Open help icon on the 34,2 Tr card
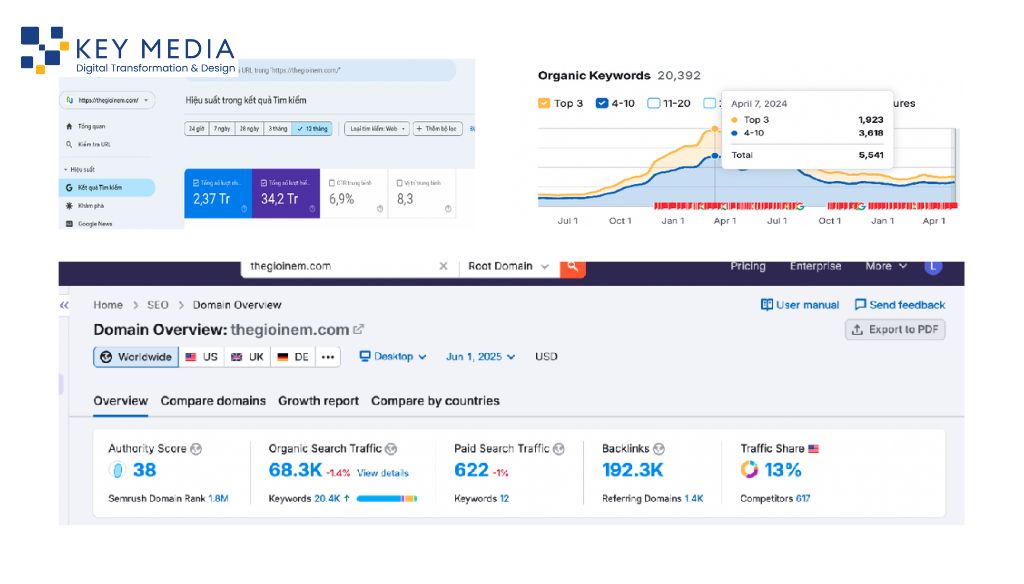 click(x=312, y=209)
